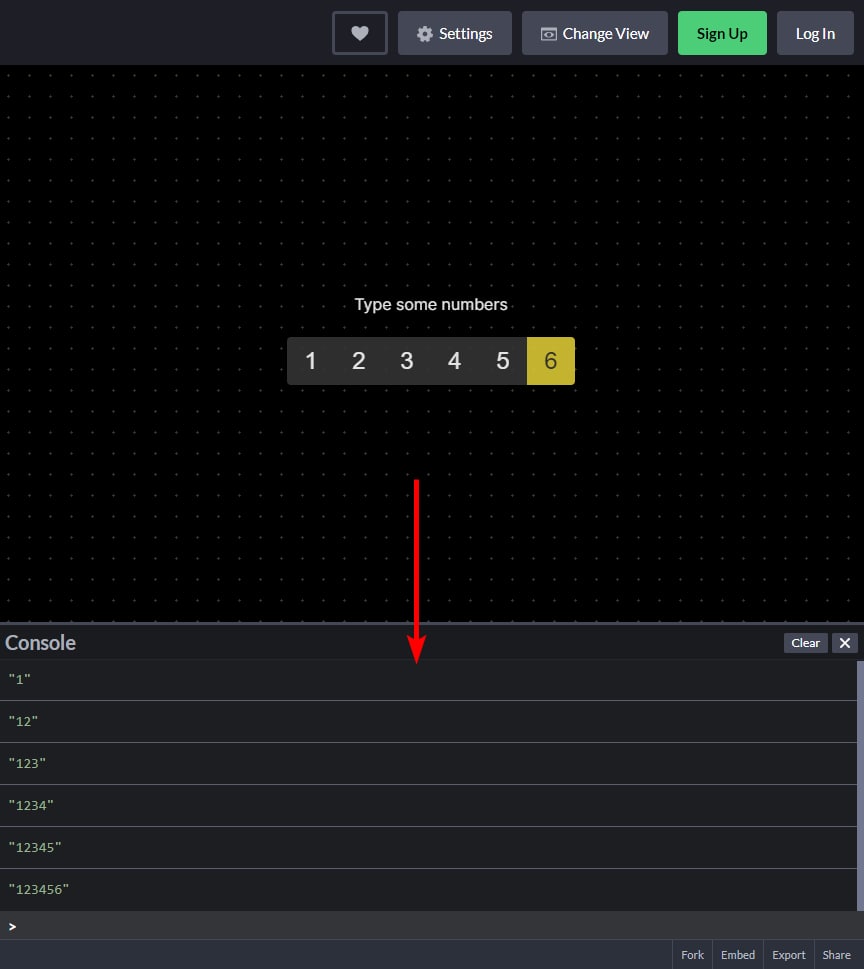Select console log entry "1"

tap(428, 680)
